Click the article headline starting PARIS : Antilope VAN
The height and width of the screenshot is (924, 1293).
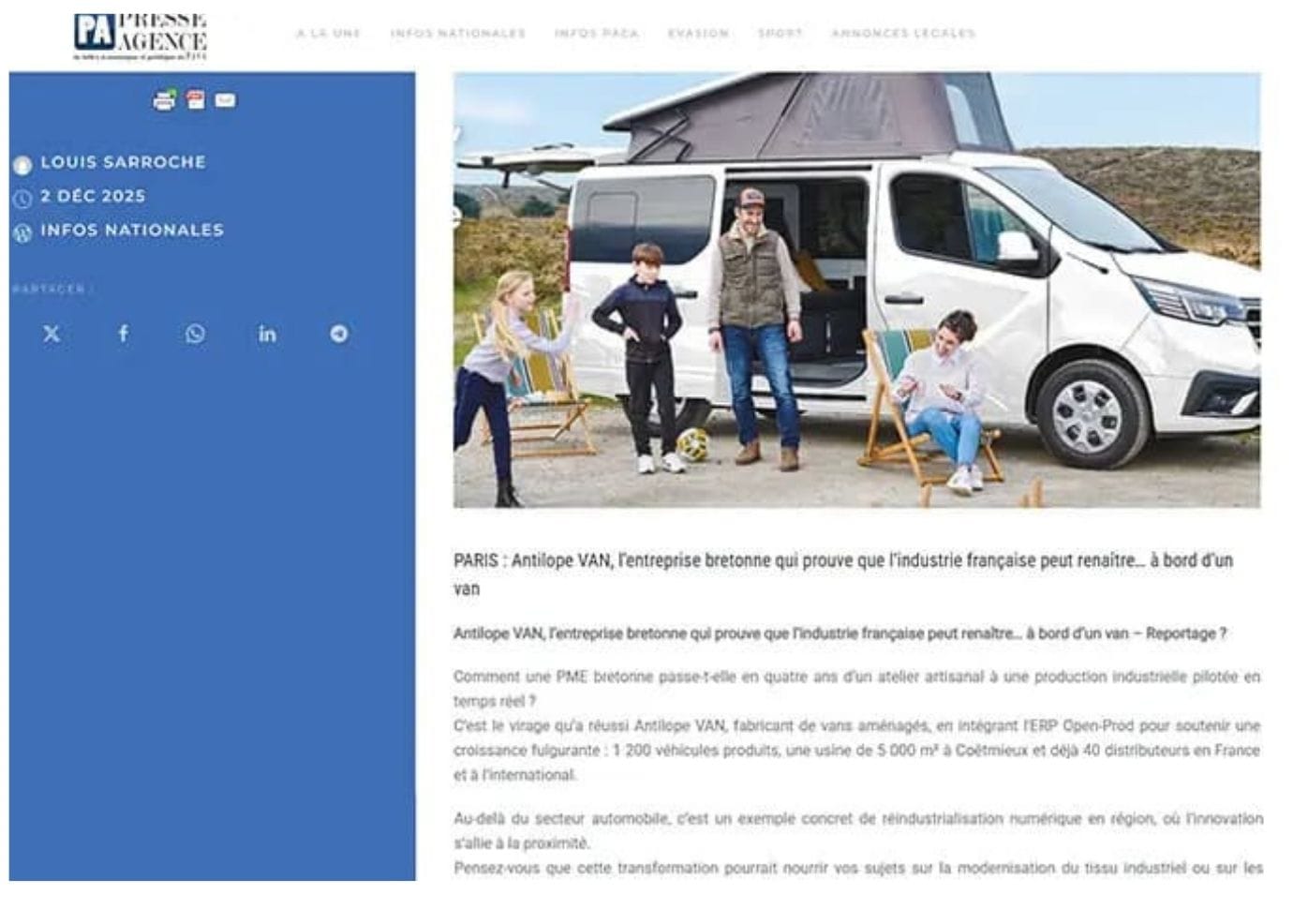coord(843,574)
